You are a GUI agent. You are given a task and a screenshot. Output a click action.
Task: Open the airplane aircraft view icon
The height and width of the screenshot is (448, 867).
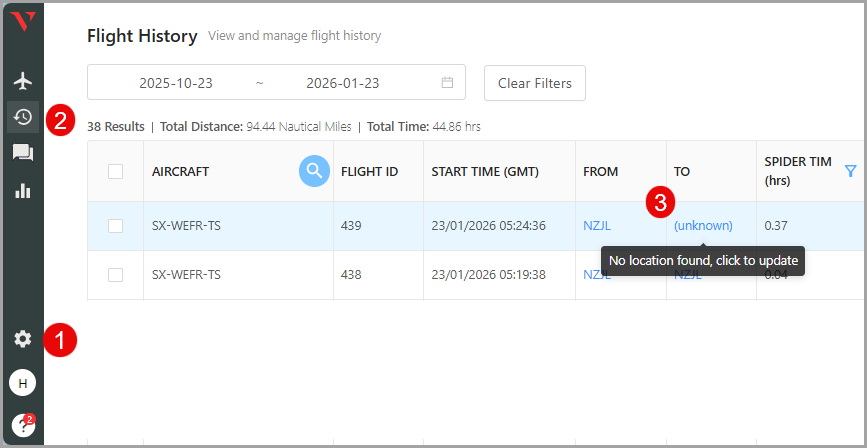(x=22, y=80)
